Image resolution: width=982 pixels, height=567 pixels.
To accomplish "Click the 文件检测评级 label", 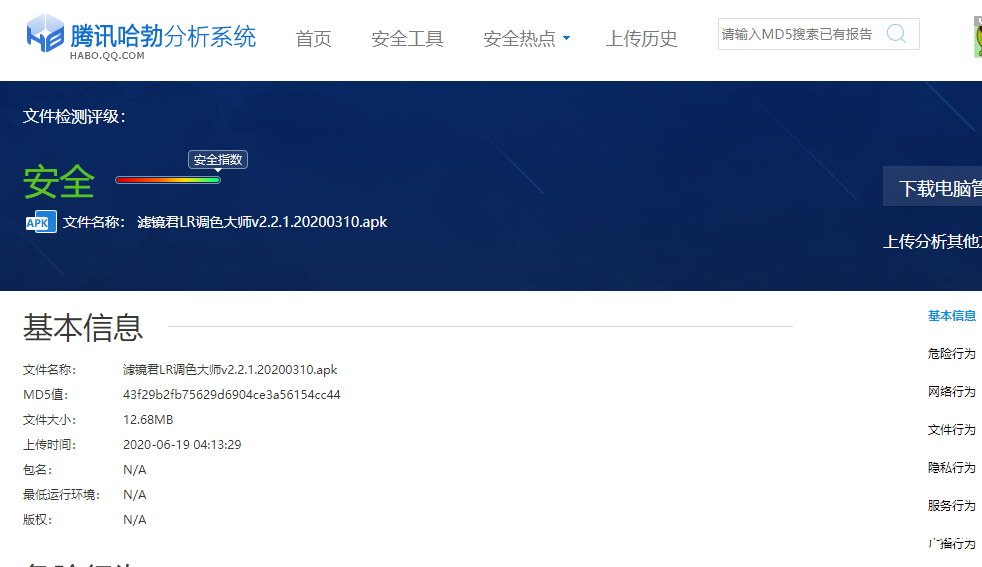I will pyautogui.click(x=74, y=117).
